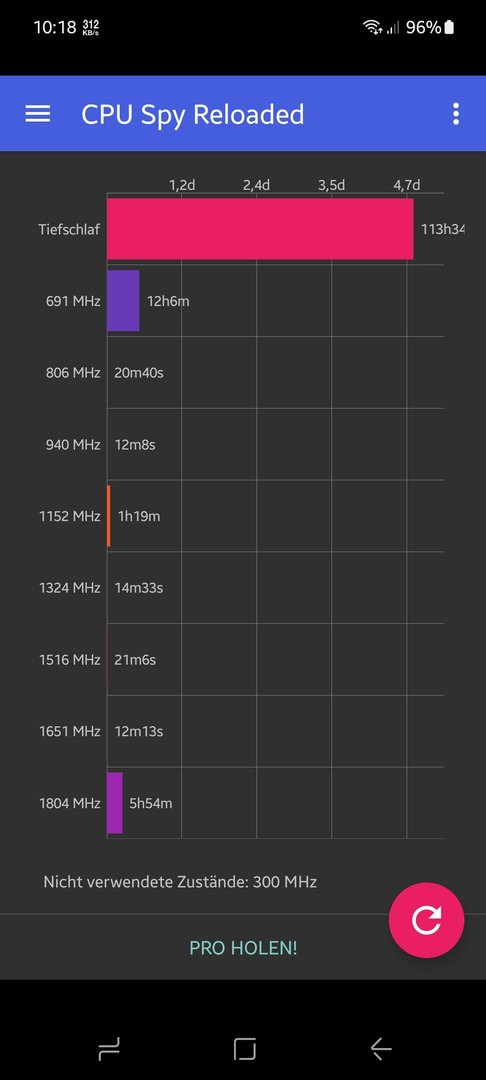This screenshot has width=486, height=1080.
Task: Tap the 4,7d axis label
Action: (x=407, y=185)
